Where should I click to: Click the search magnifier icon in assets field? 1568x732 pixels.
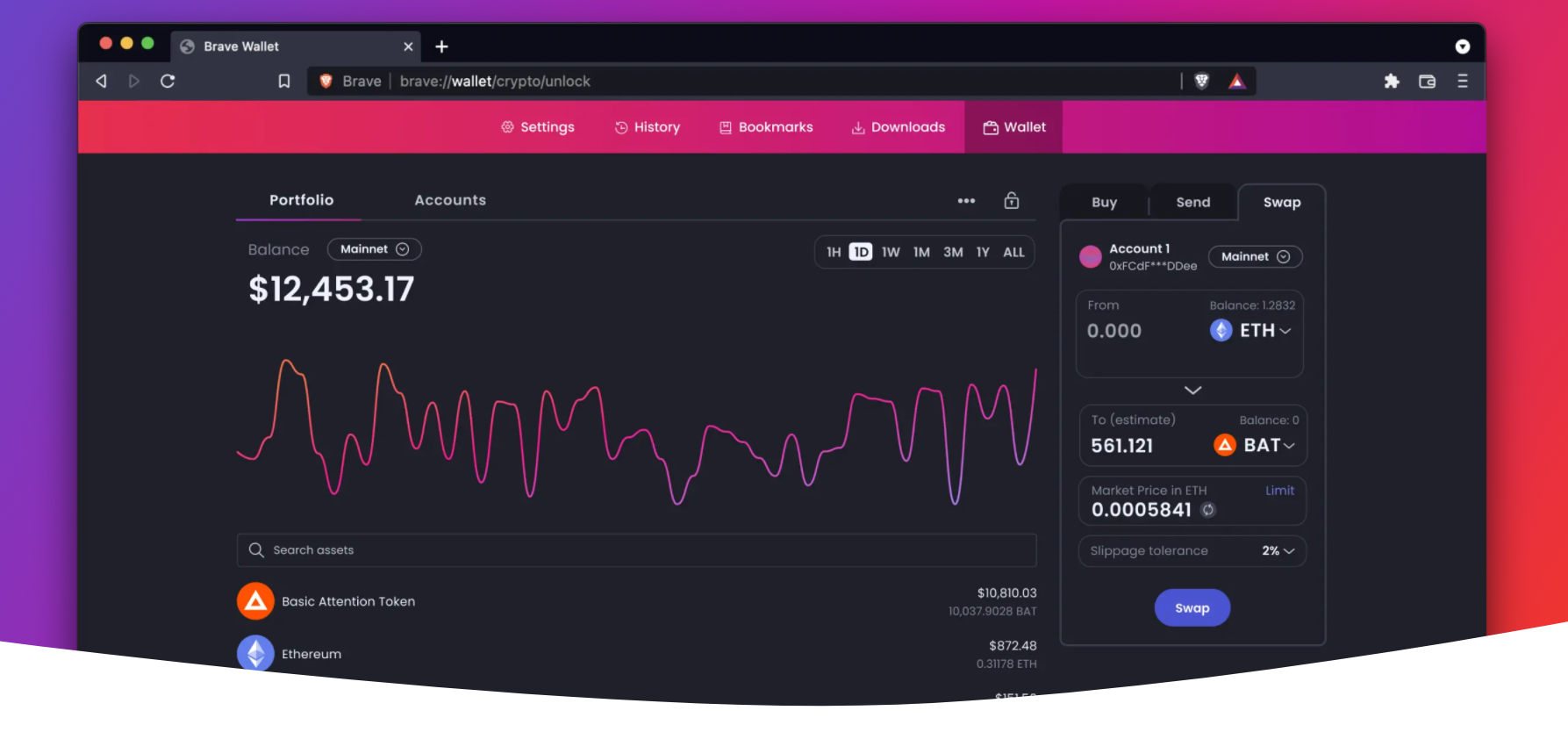[256, 550]
